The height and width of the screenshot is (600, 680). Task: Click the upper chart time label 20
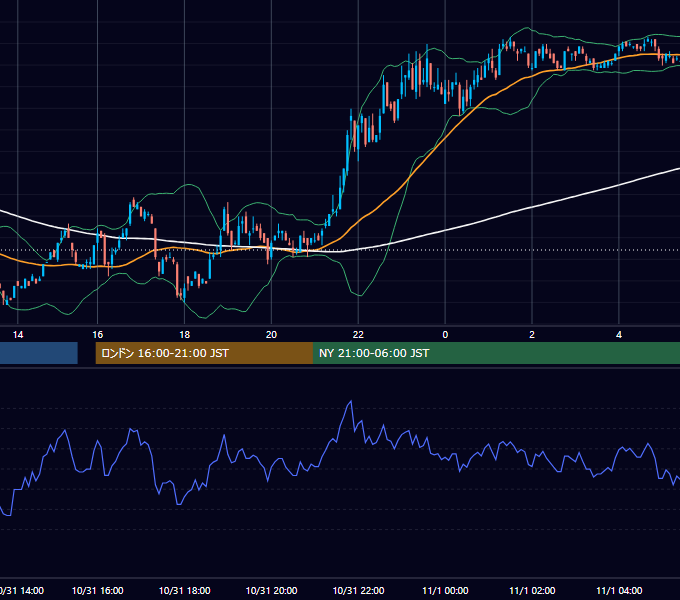(271, 335)
